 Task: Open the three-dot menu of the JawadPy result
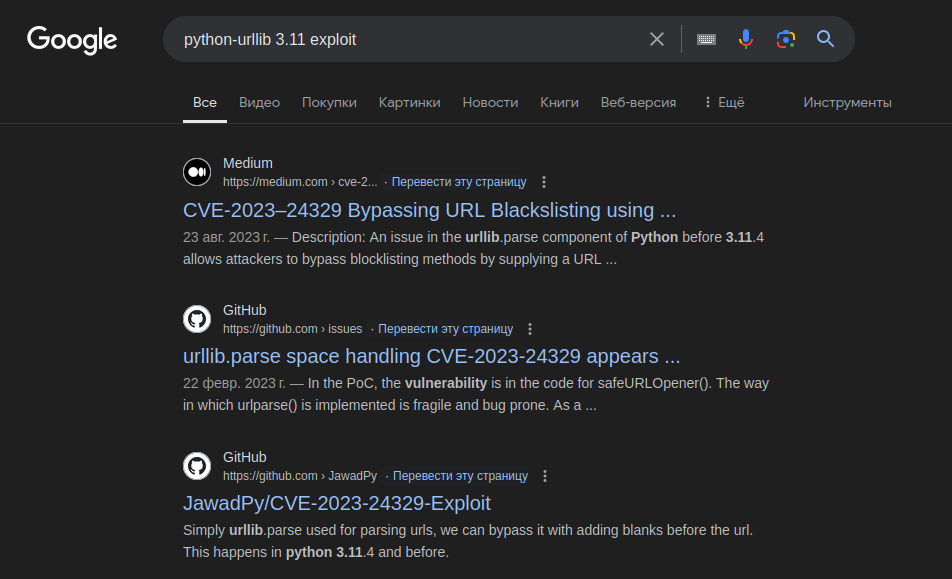pyautogui.click(x=545, y=476)
